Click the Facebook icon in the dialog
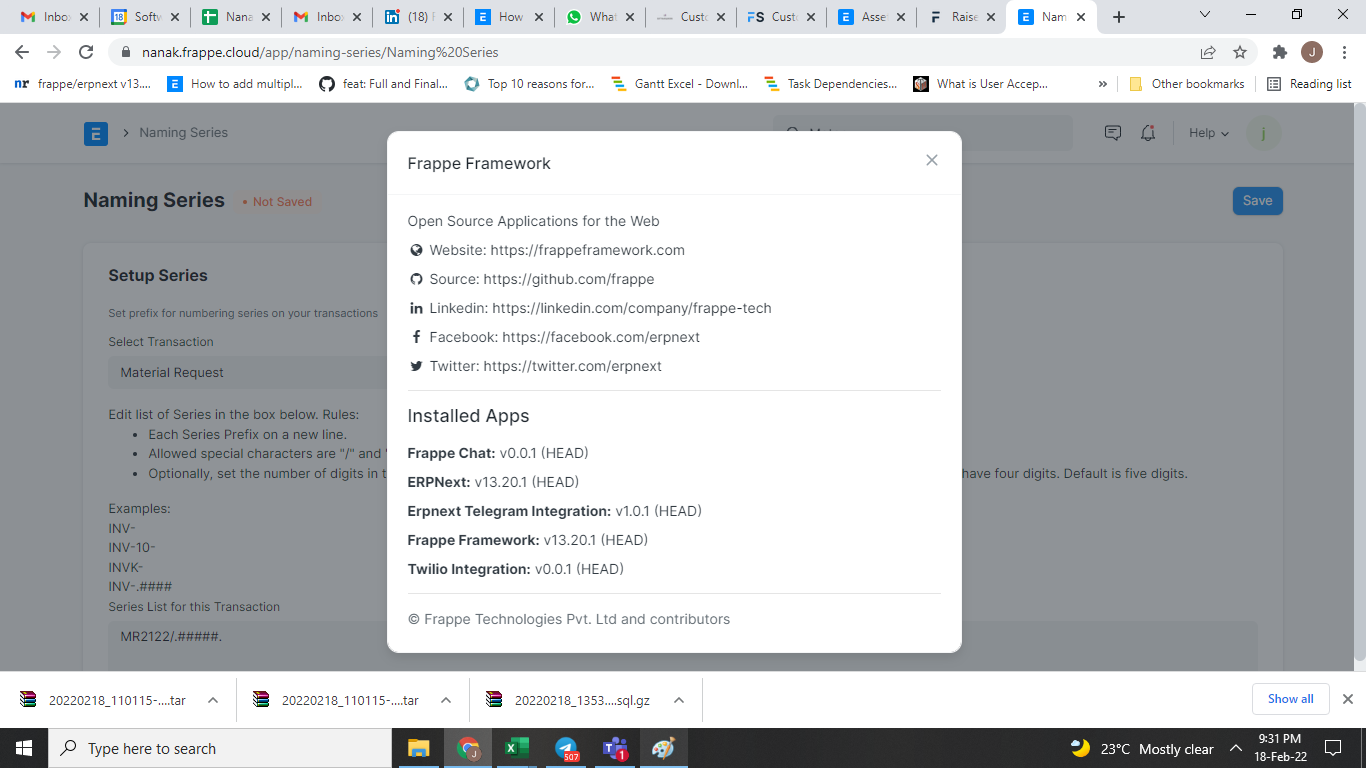The height and width of the screenshot is (768, 1366). coord(416,337)
